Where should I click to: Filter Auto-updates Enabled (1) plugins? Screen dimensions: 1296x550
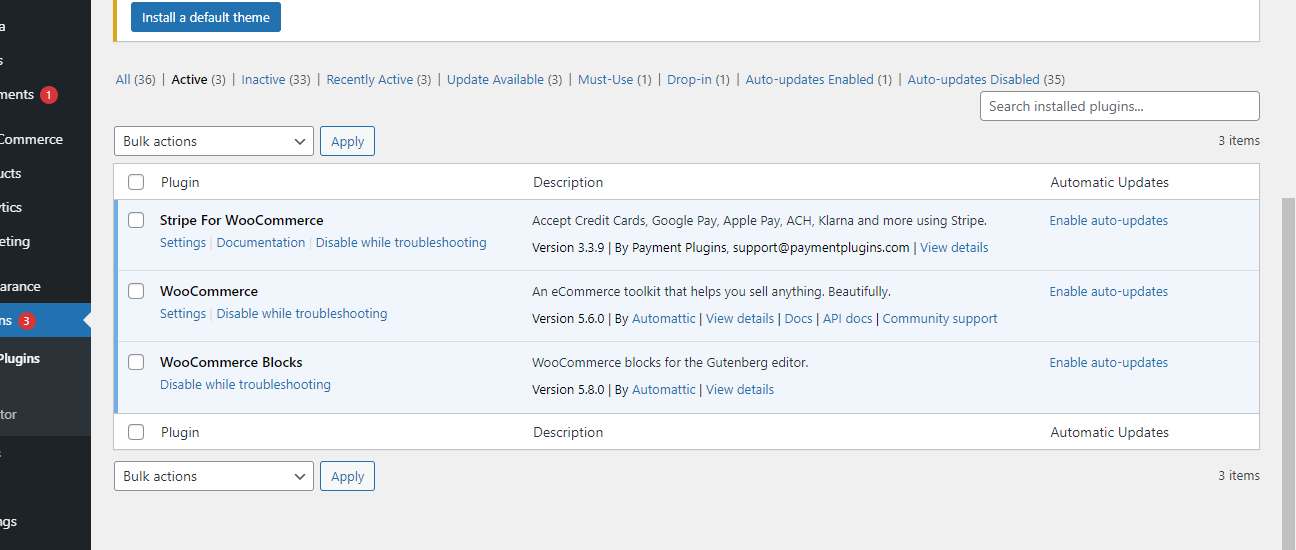819,79
